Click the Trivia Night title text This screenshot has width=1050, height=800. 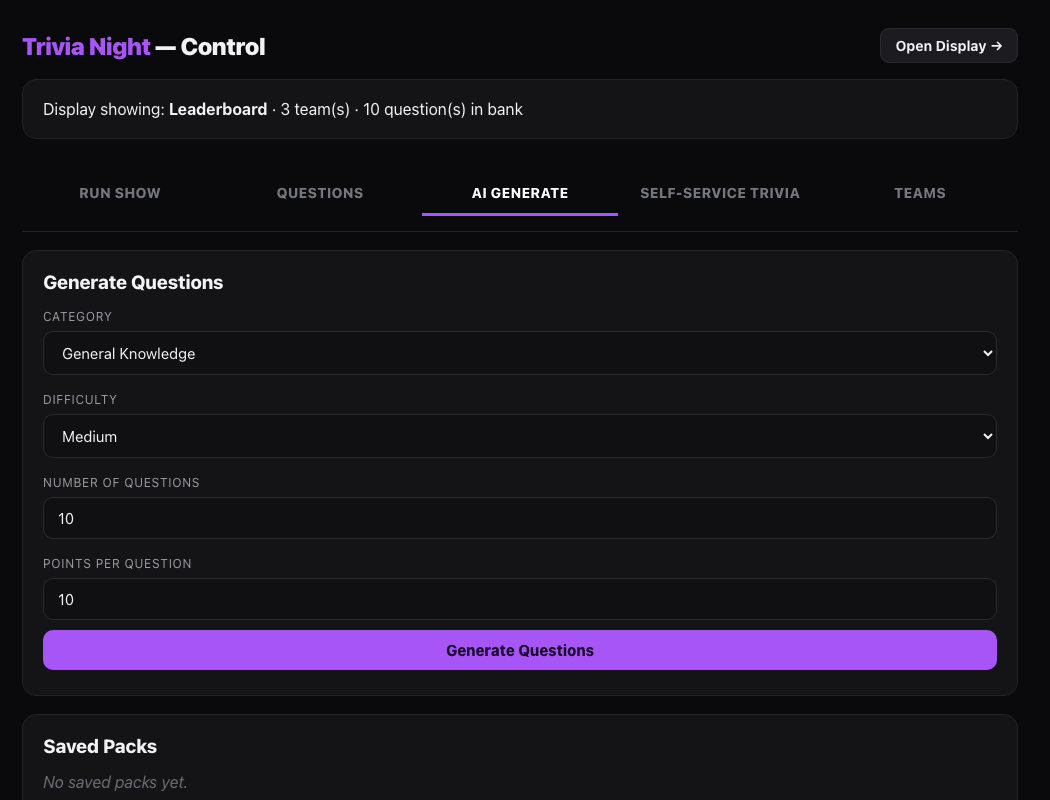(86, 47)
